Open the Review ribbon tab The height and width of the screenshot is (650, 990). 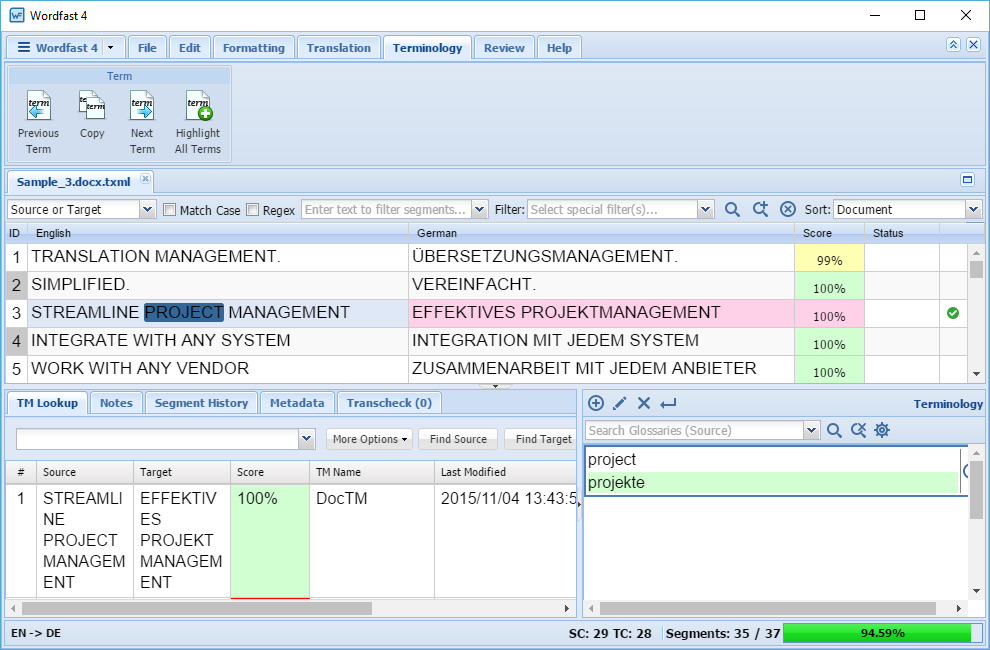[504, 48]
